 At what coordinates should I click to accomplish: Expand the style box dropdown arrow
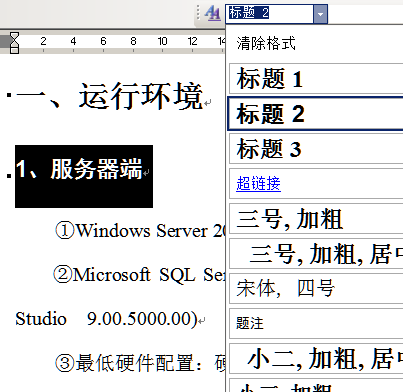[x=320, y=14]
